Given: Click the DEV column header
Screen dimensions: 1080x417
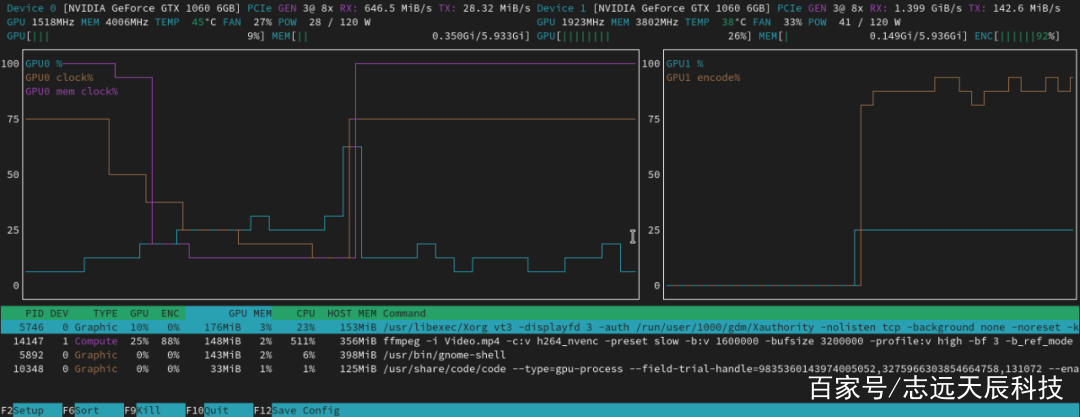Looking at the screenshot, I should click(x=59, y=313).
